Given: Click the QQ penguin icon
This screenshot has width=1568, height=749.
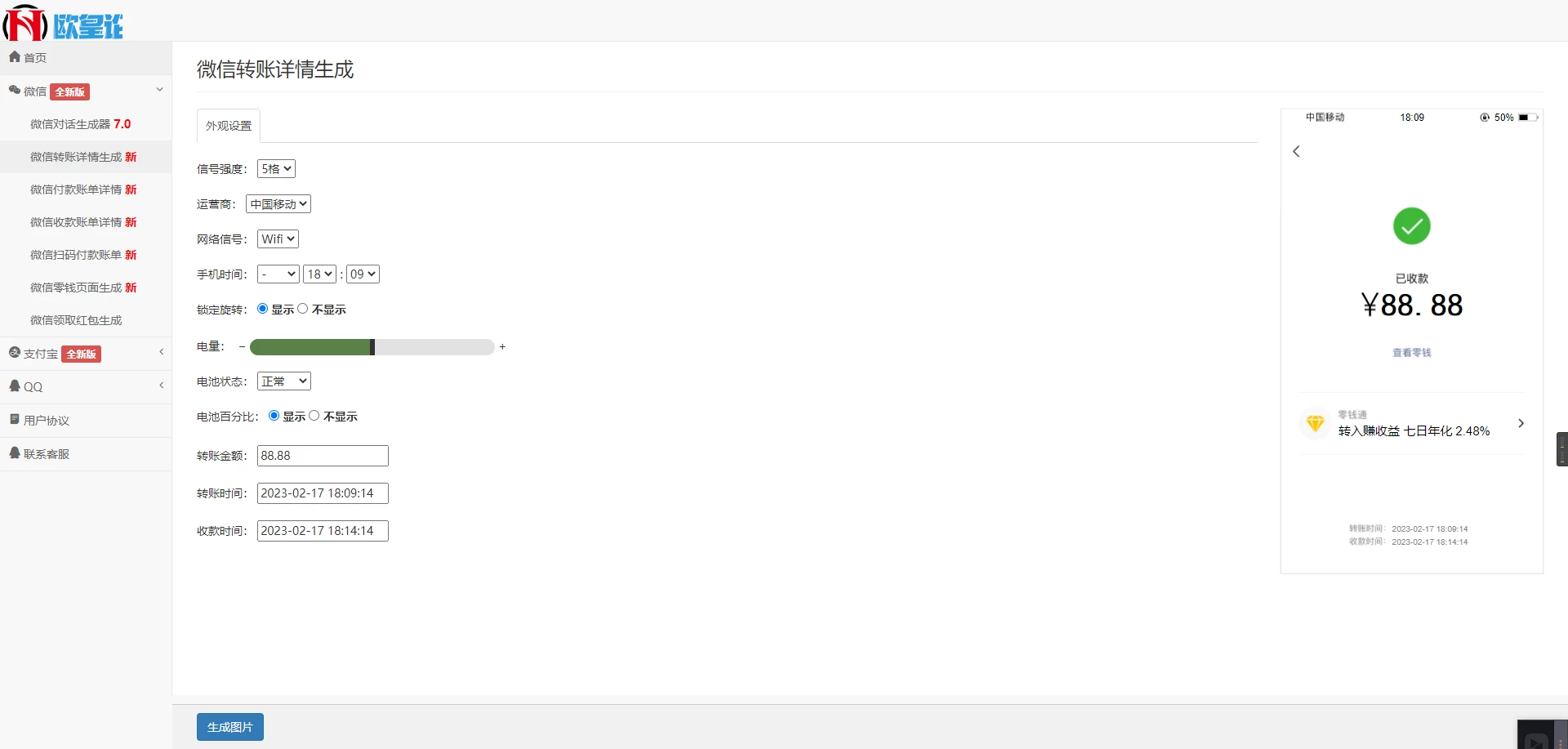Looking at the screenshot, I should click(15, 386).
